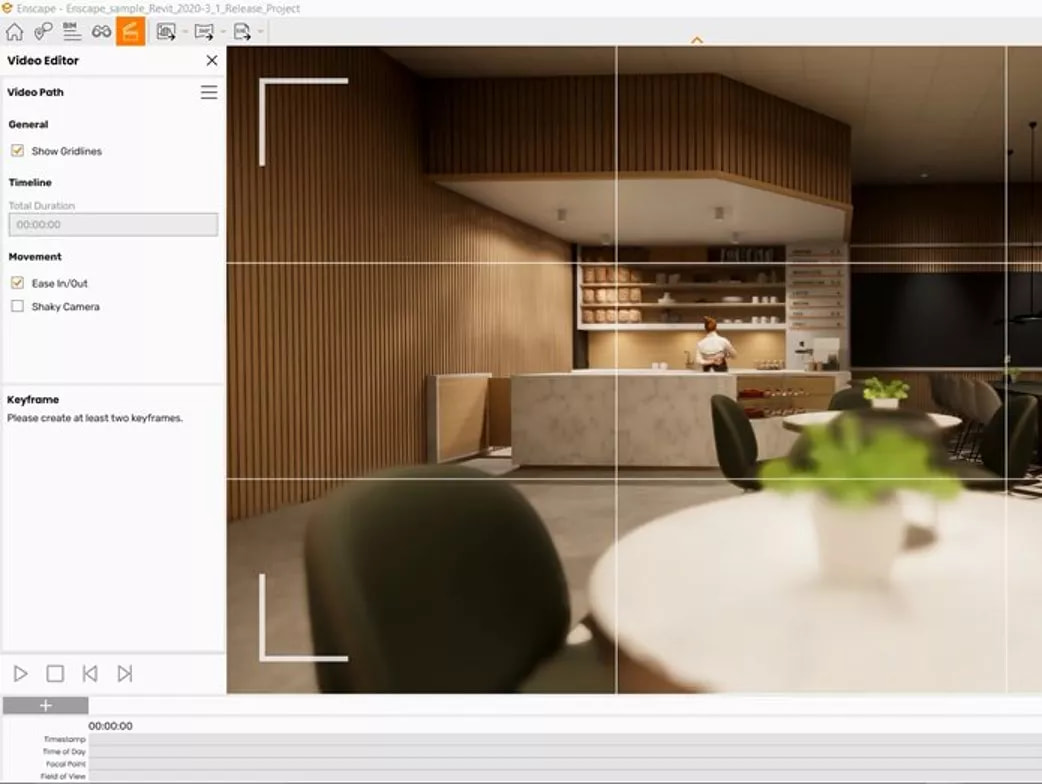
Task: Click the Total Duration time field
Action: [113, 225]
